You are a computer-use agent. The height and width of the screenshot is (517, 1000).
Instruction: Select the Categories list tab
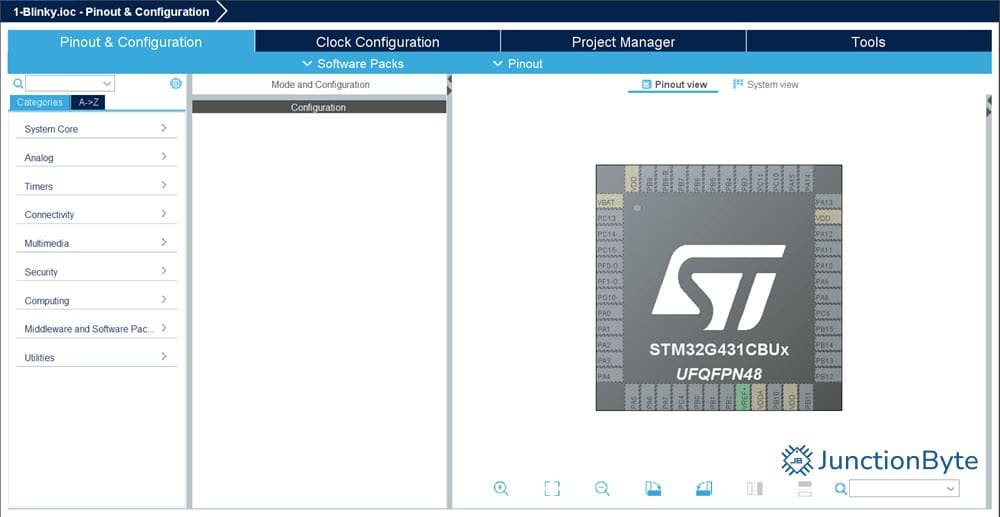(40, 102)
